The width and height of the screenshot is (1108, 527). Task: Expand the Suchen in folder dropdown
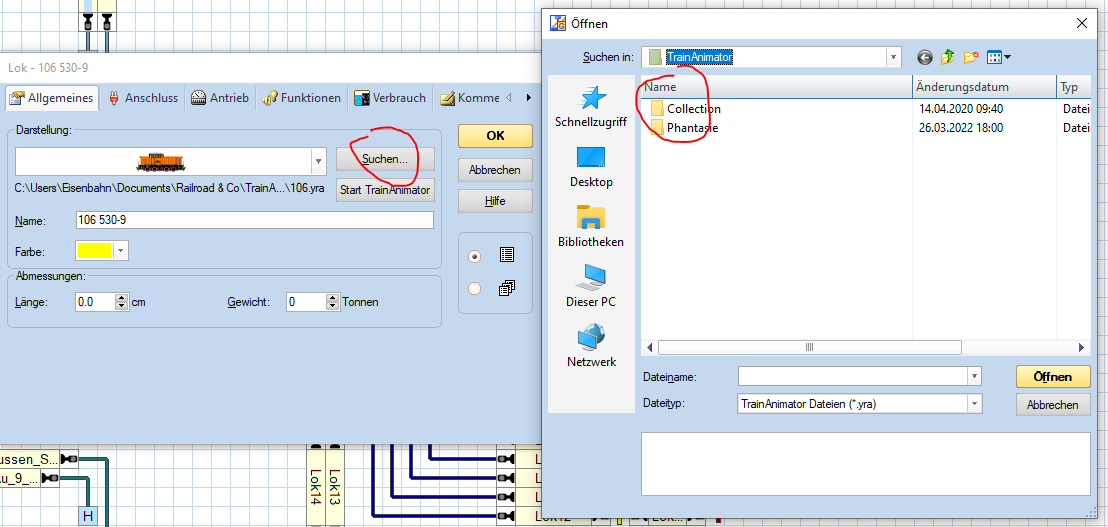tap(893, 58)
